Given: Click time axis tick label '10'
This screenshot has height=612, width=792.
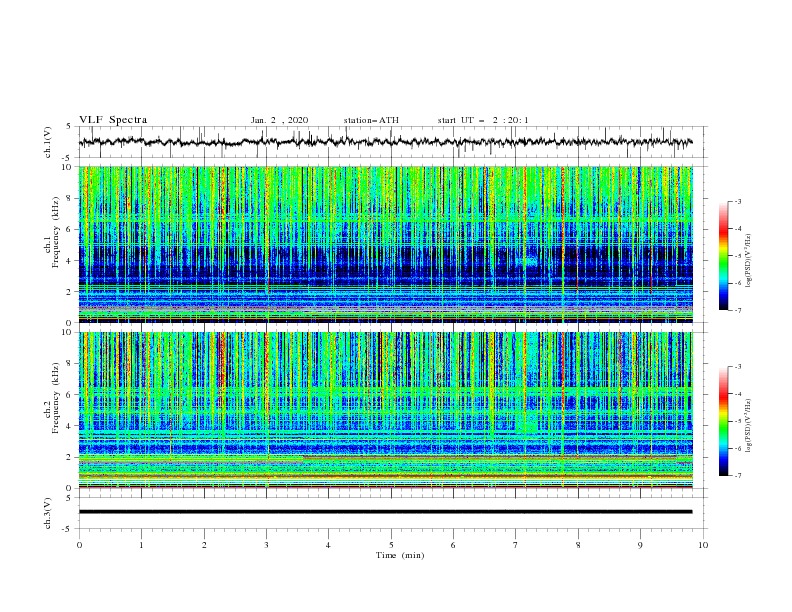Looking at the screenshot, I should click(703, 545).
